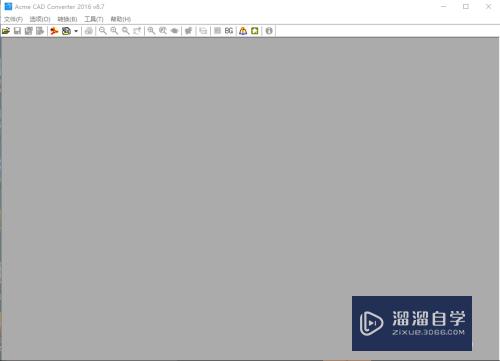
Task: Click the red PDF convert icon
Action: [54, 31]
